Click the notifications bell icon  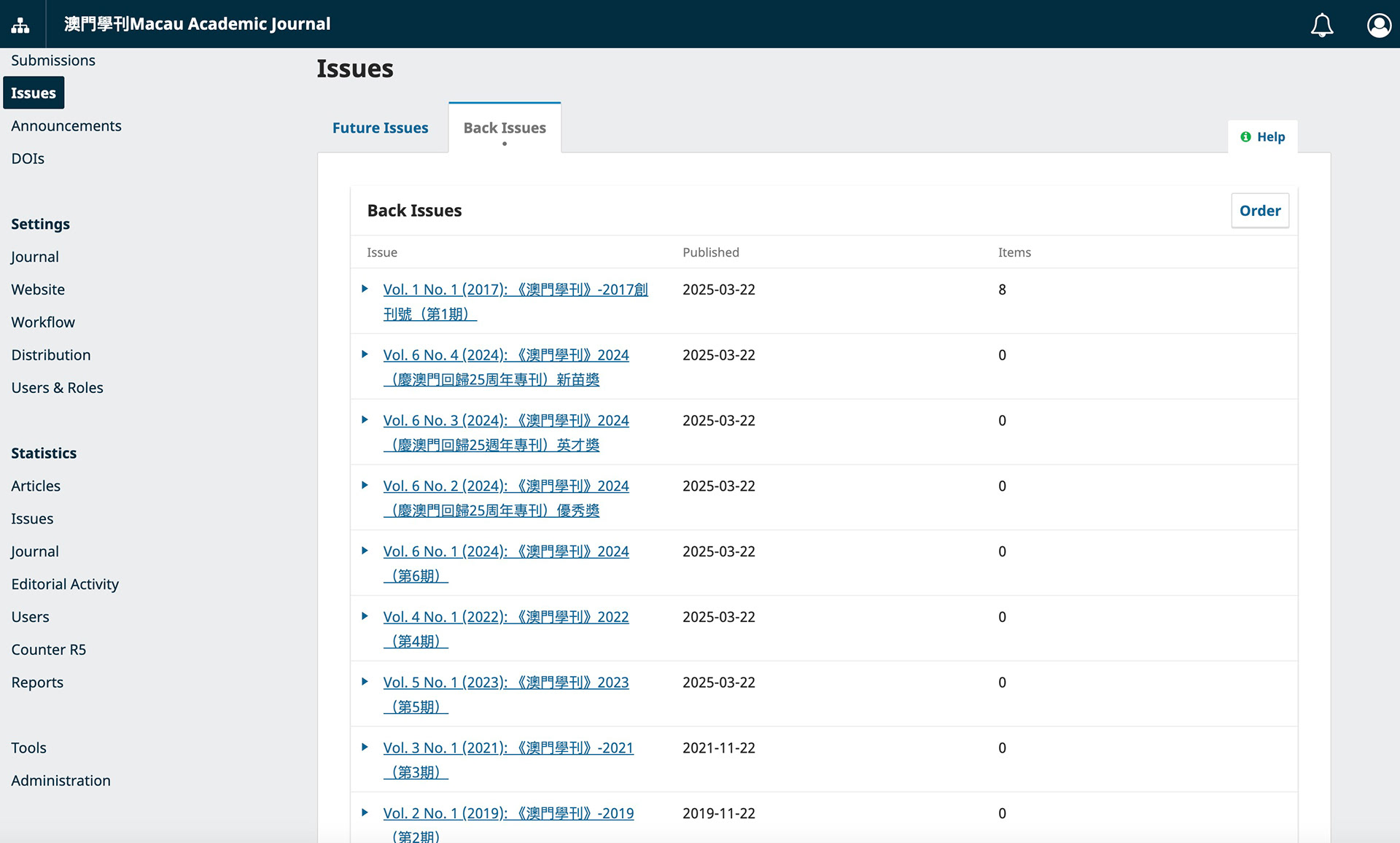click(x=1321, y=25)
